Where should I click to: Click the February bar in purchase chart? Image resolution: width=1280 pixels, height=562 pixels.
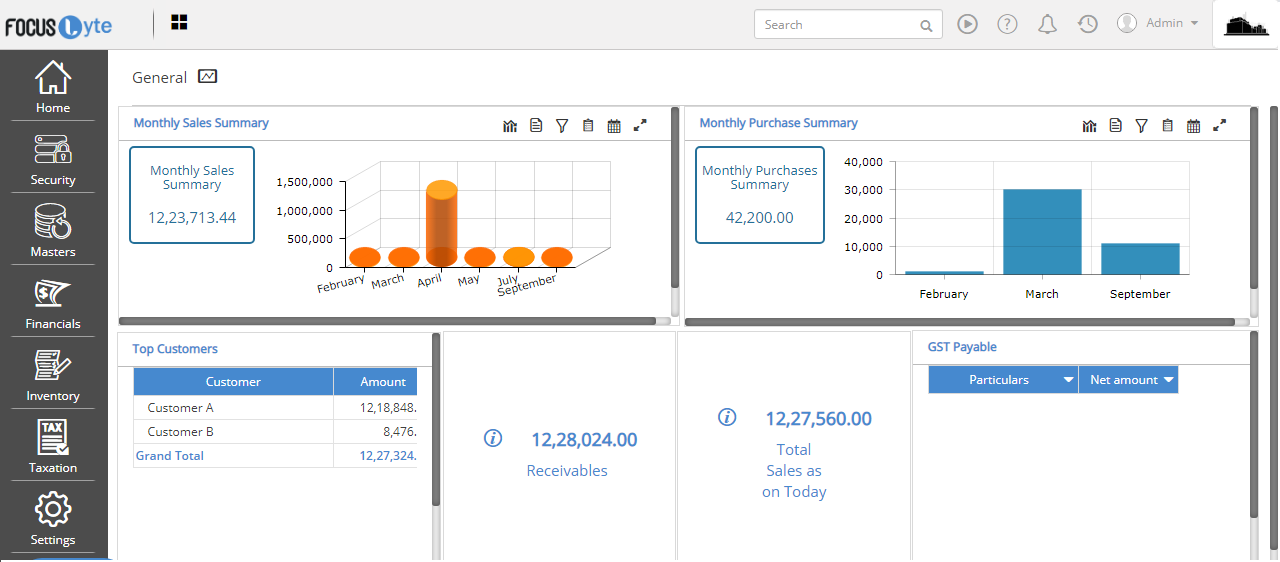pos(944,272)
